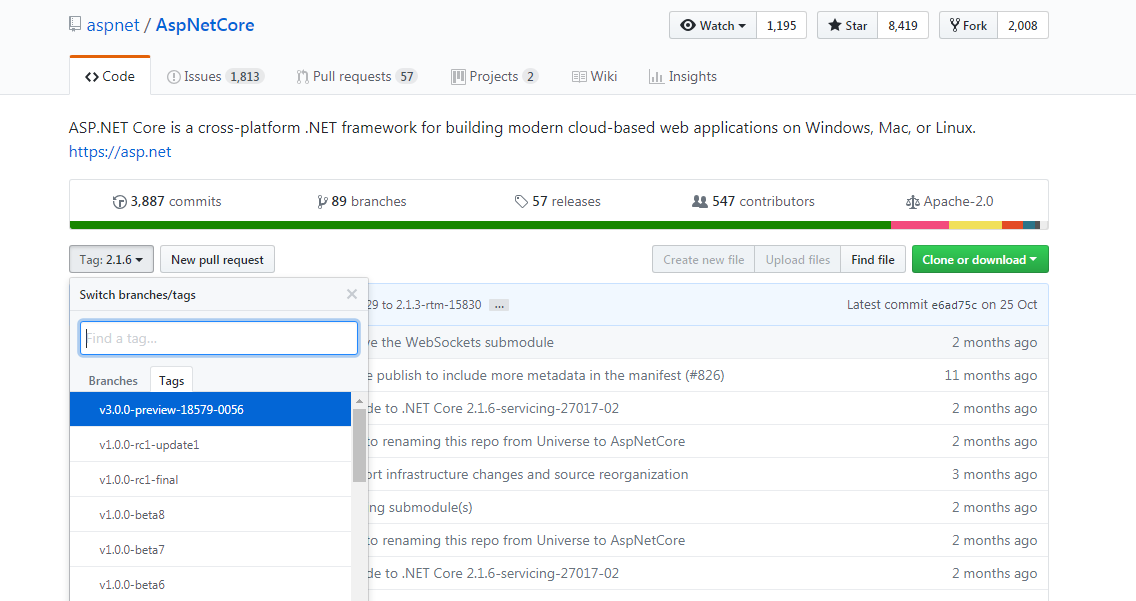This screenshot has width=1136, height=601.
Task: Click the Fork button
Action: [969, 25]
